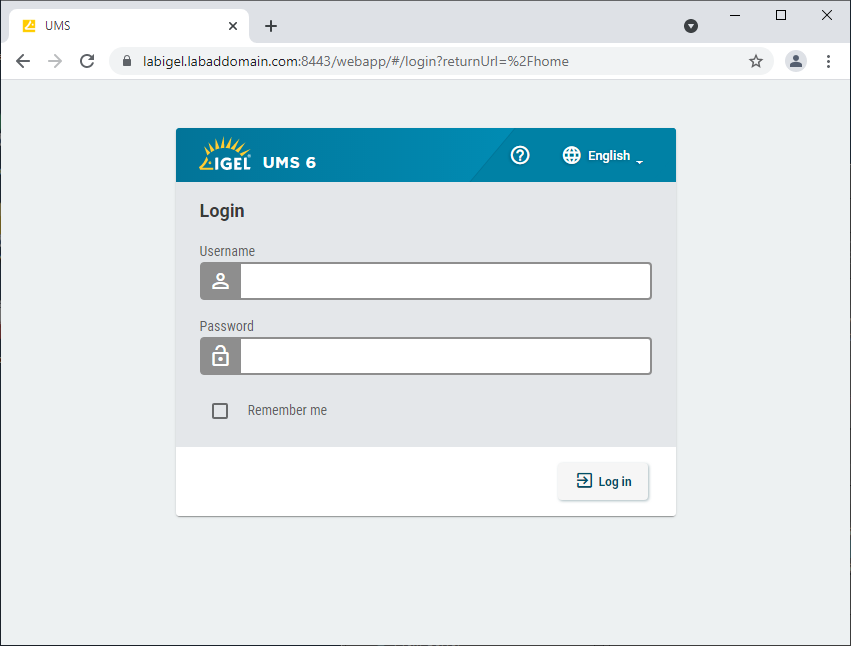The height and width of the screenshot is (646, 851).
Task: Open the help question mark icon
Action: (x=520, y=155)
